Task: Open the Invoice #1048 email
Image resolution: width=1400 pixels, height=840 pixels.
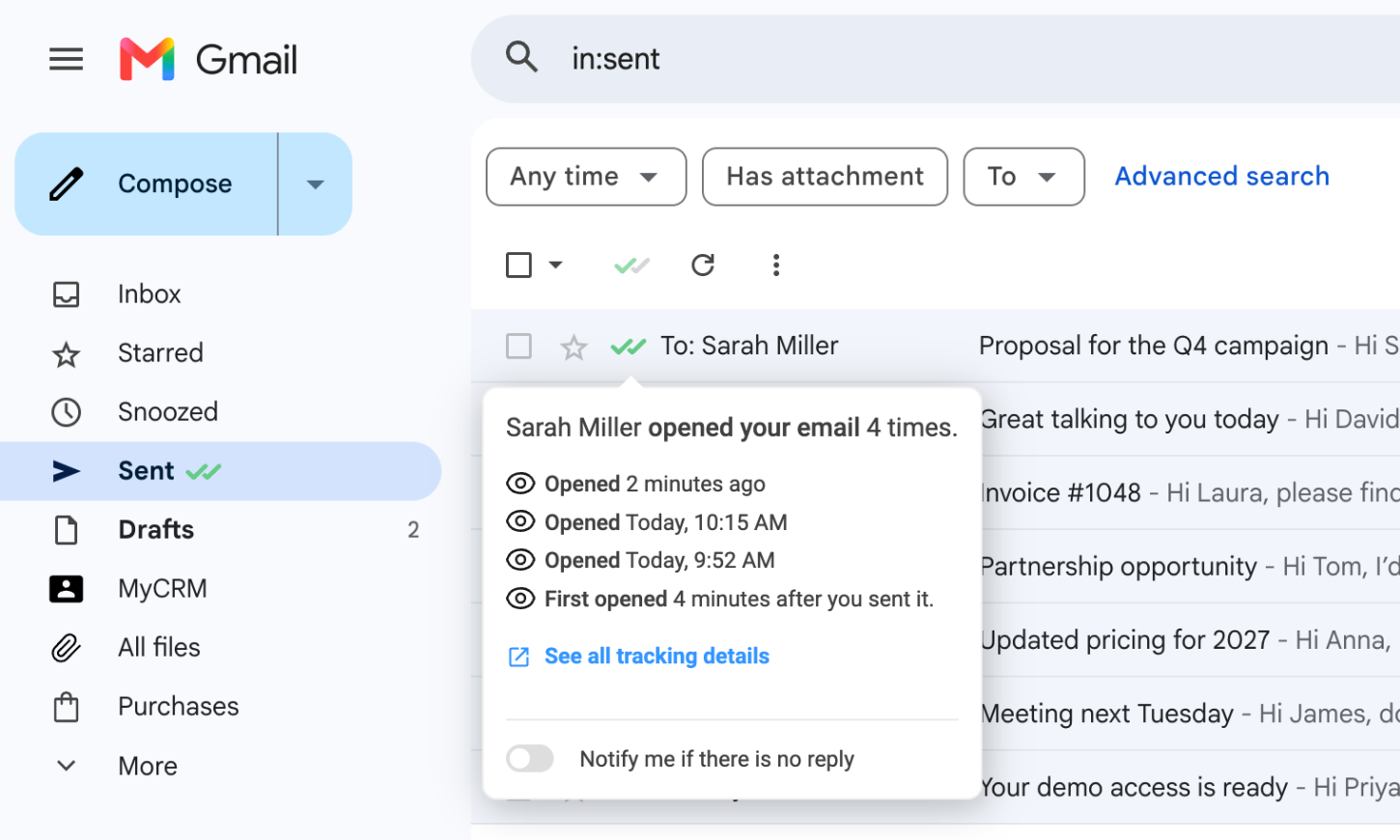Action: [1061, 492]
